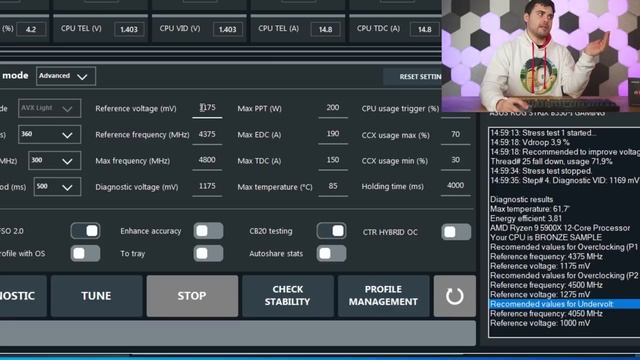This screenshot has width=640, height=360.
Task: Click Diagnostic voltage (mV) field
Action: (x=207, y=187)
